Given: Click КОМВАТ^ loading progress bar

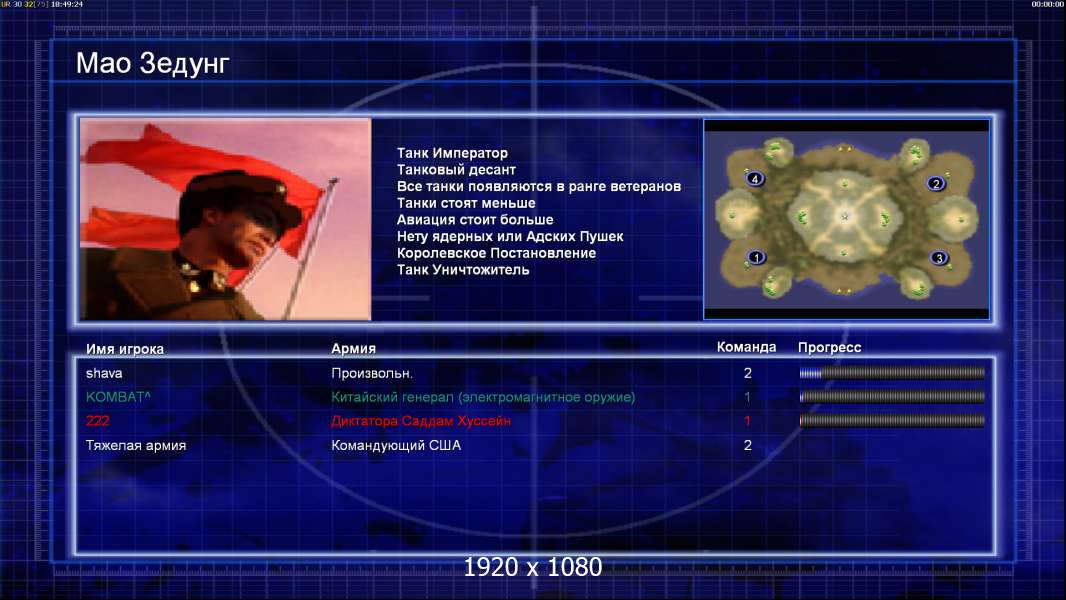Looking at the screenshot, I should click(892, 396).
